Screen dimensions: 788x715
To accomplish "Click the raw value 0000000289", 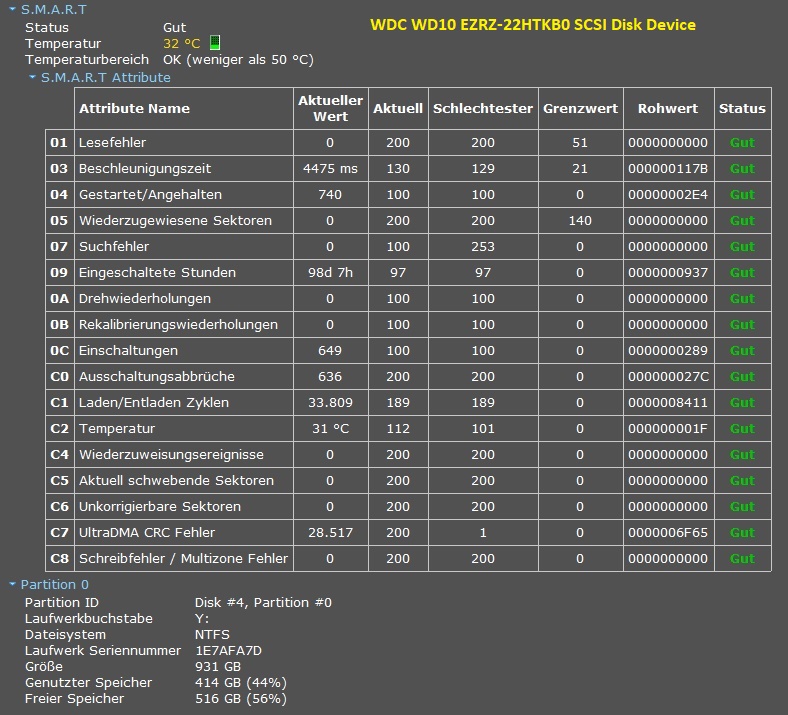I will pyautogui.click(x=668, y=351).
